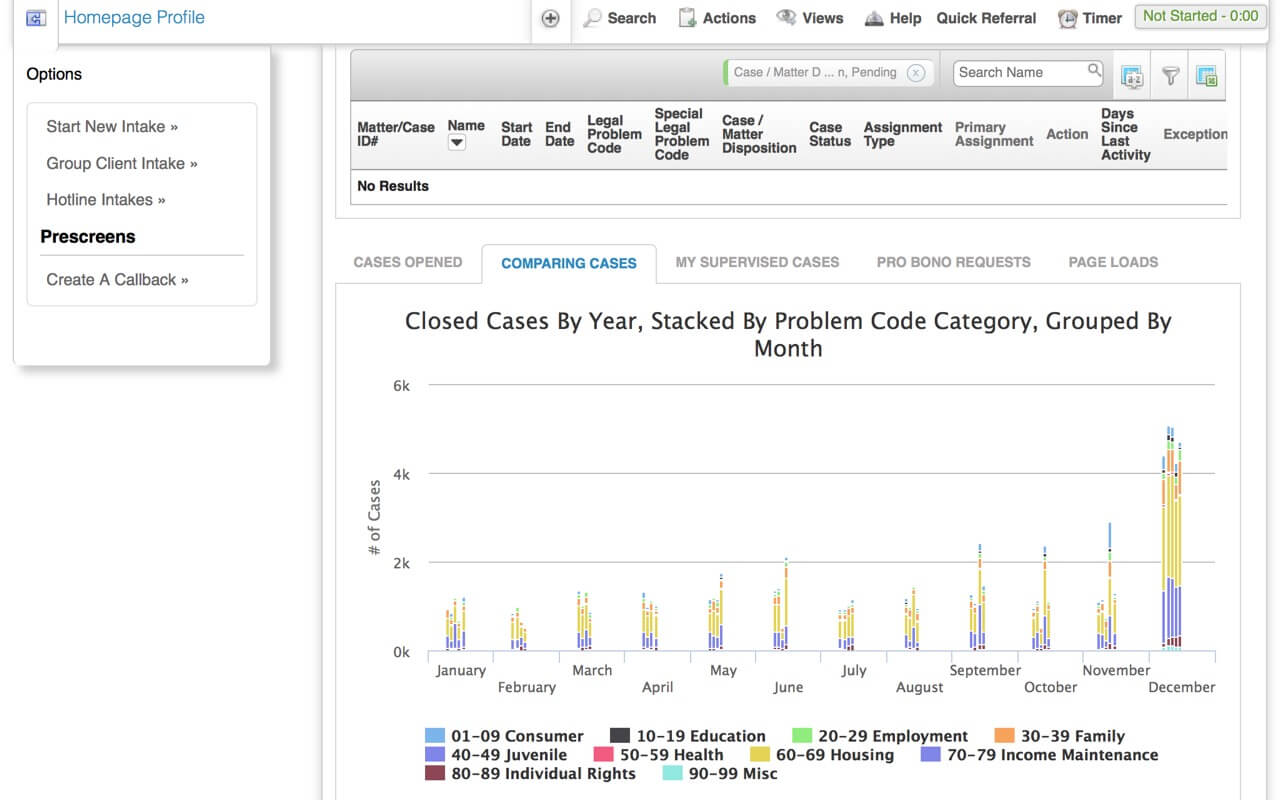
Task: Open the Pro Bono Requests tab
Action: point(953,262)
